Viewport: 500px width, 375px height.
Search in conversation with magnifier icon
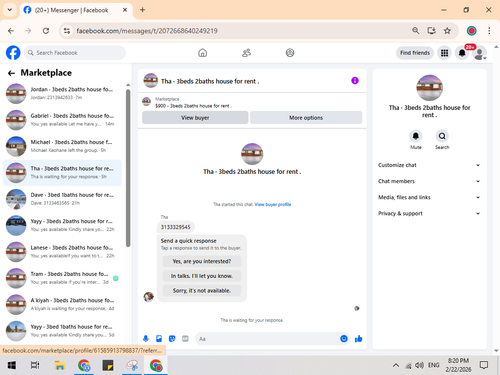tap(442, 136)
